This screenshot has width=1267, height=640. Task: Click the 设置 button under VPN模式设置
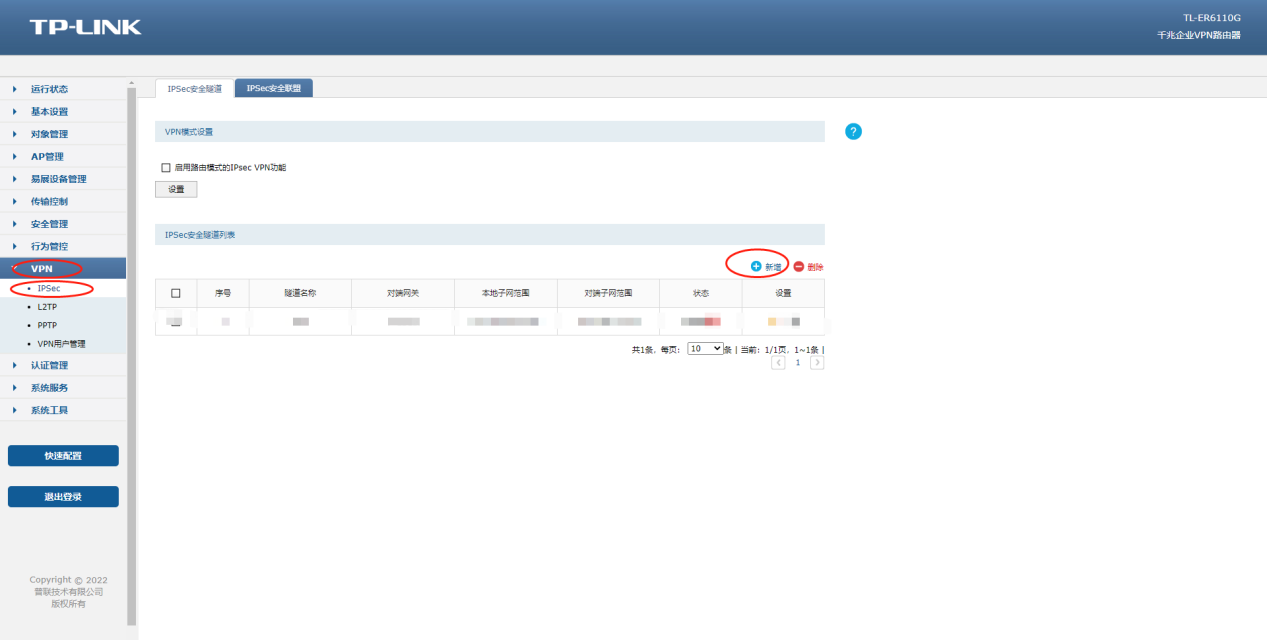[x=176, y=189]
